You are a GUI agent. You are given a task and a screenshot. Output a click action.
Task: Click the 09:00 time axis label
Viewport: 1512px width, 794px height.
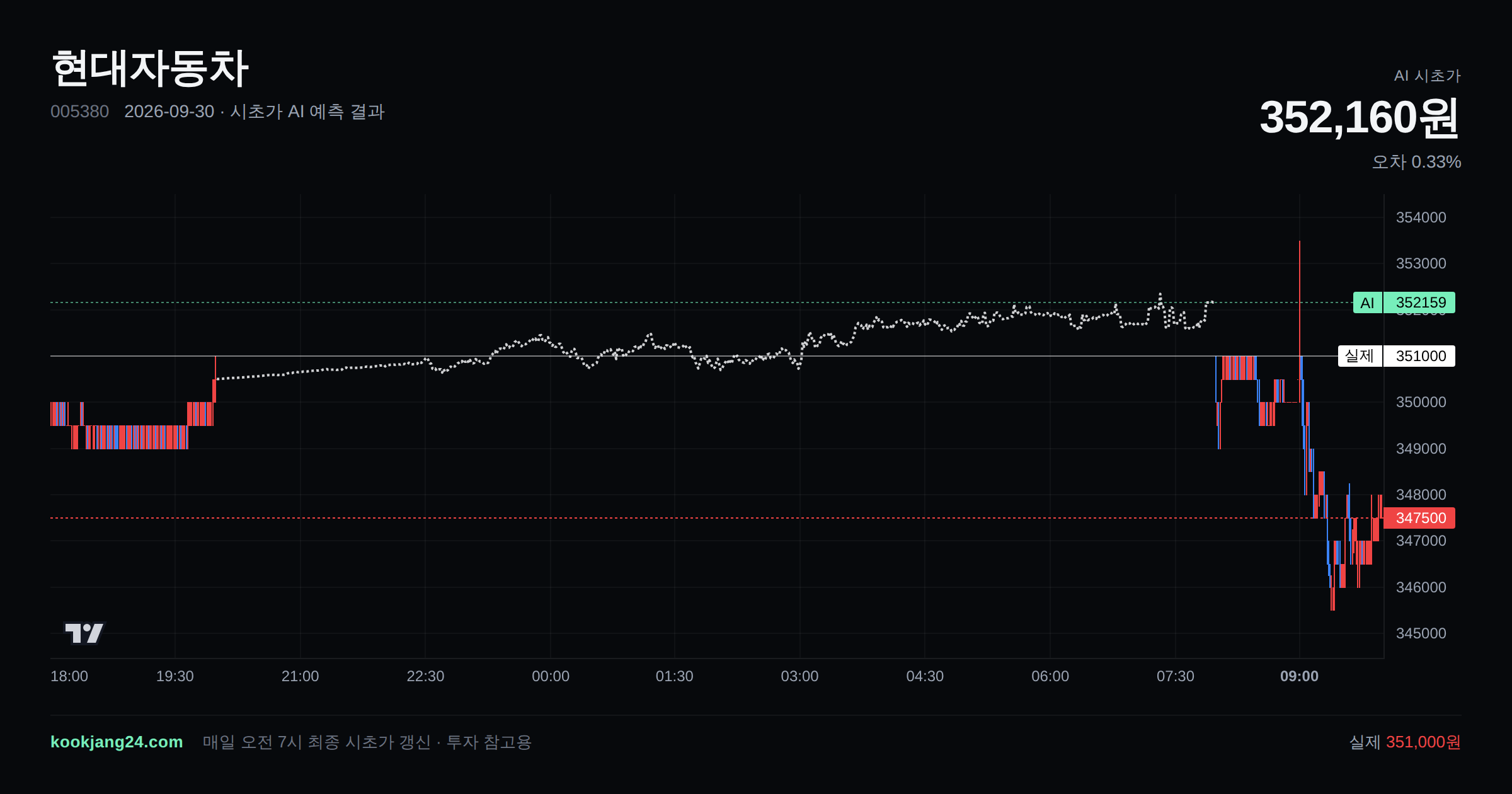(1299, 676)
